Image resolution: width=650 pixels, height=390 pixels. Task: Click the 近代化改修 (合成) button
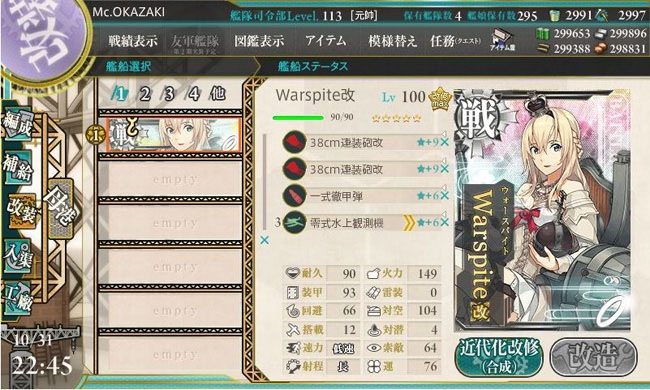499,357
